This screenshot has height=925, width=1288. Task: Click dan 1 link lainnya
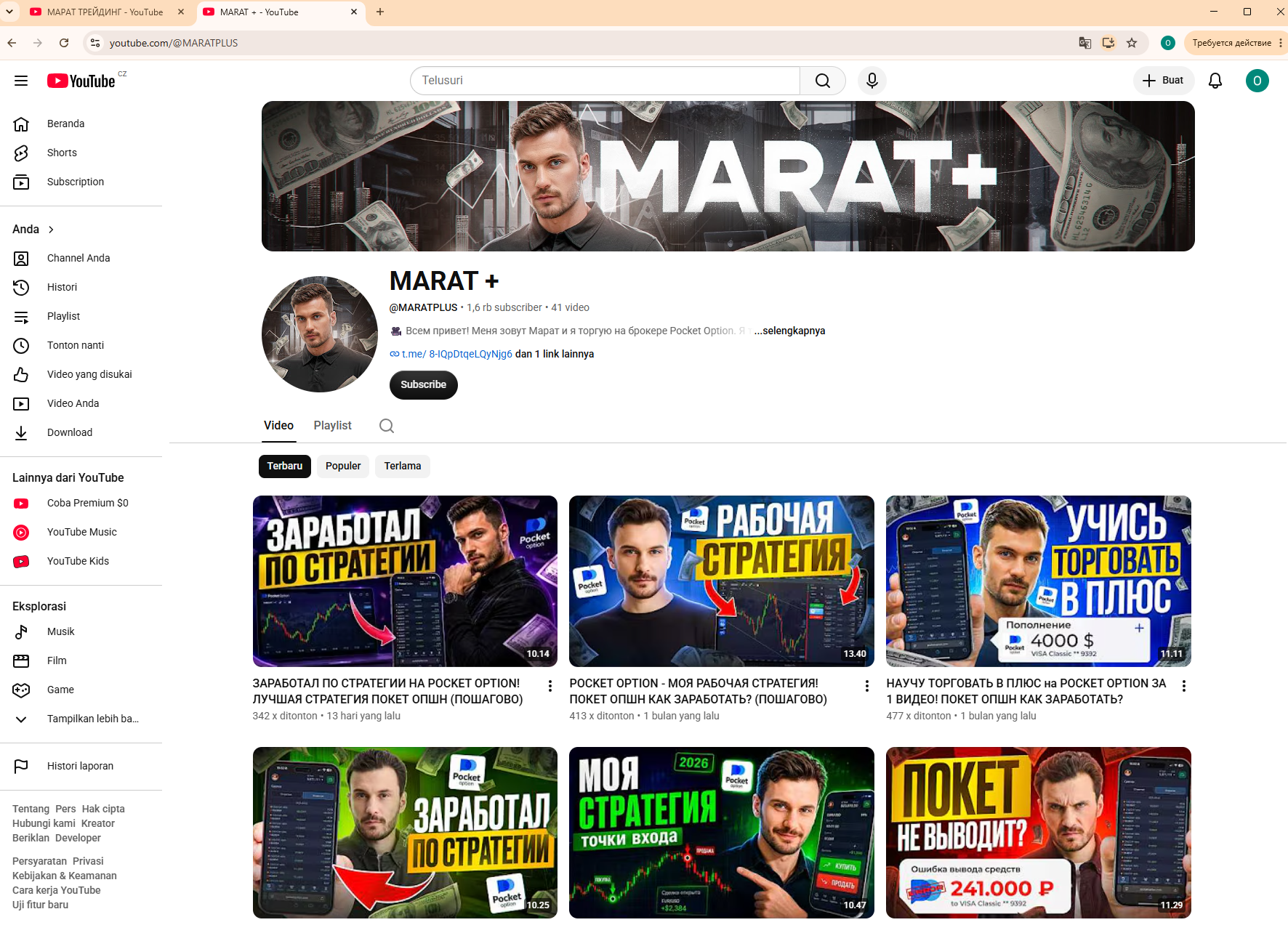pos(555,354)
